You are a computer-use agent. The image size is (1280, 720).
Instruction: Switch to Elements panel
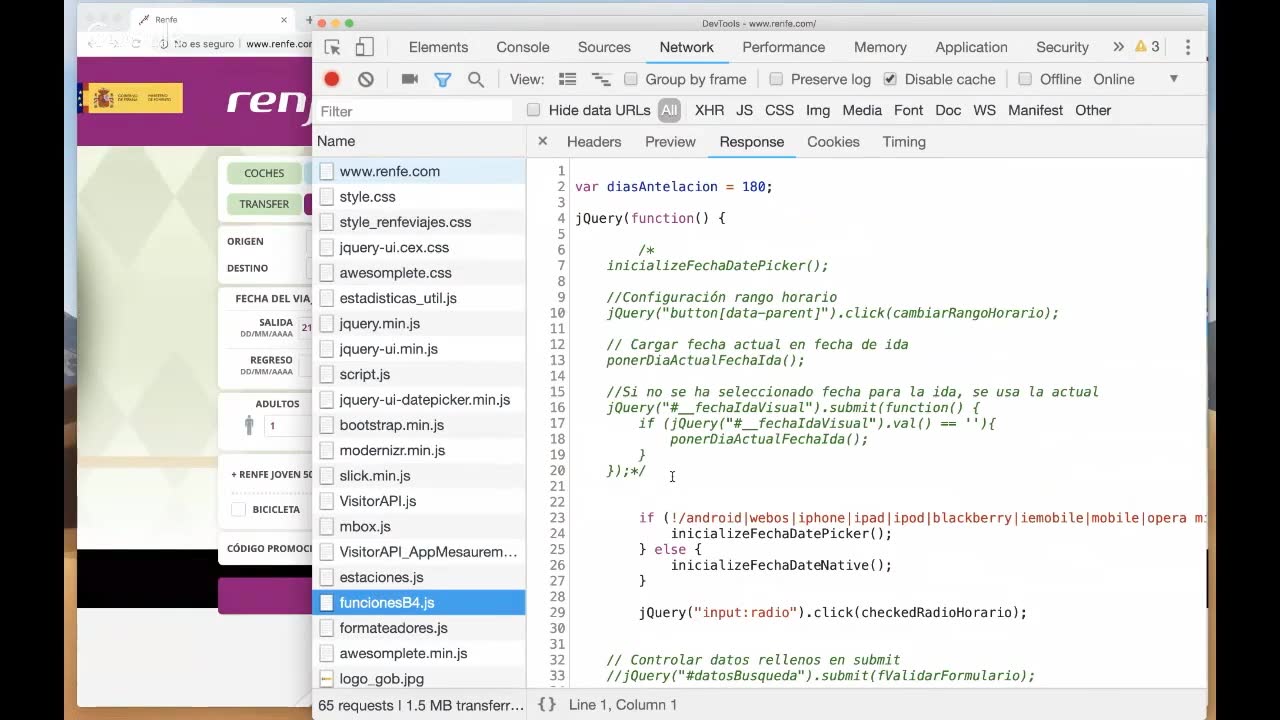(x=438, y=47)
